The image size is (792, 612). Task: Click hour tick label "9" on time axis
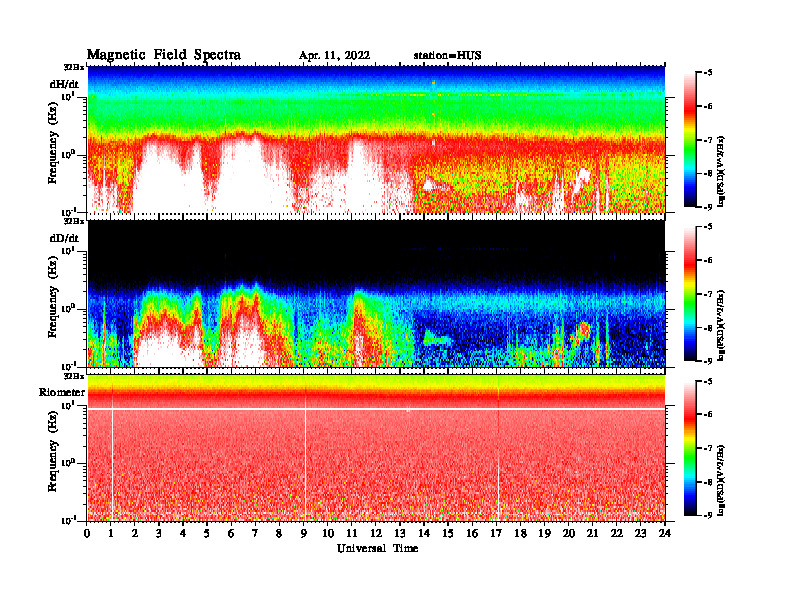click(x=304, y=533)
